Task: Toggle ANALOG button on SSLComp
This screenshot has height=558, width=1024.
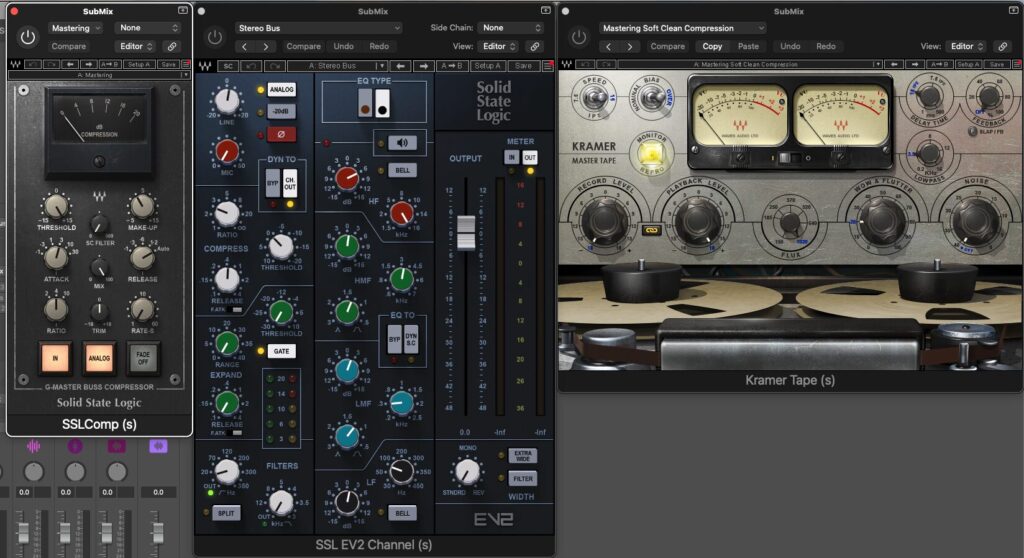Action: tap(99, 358)
